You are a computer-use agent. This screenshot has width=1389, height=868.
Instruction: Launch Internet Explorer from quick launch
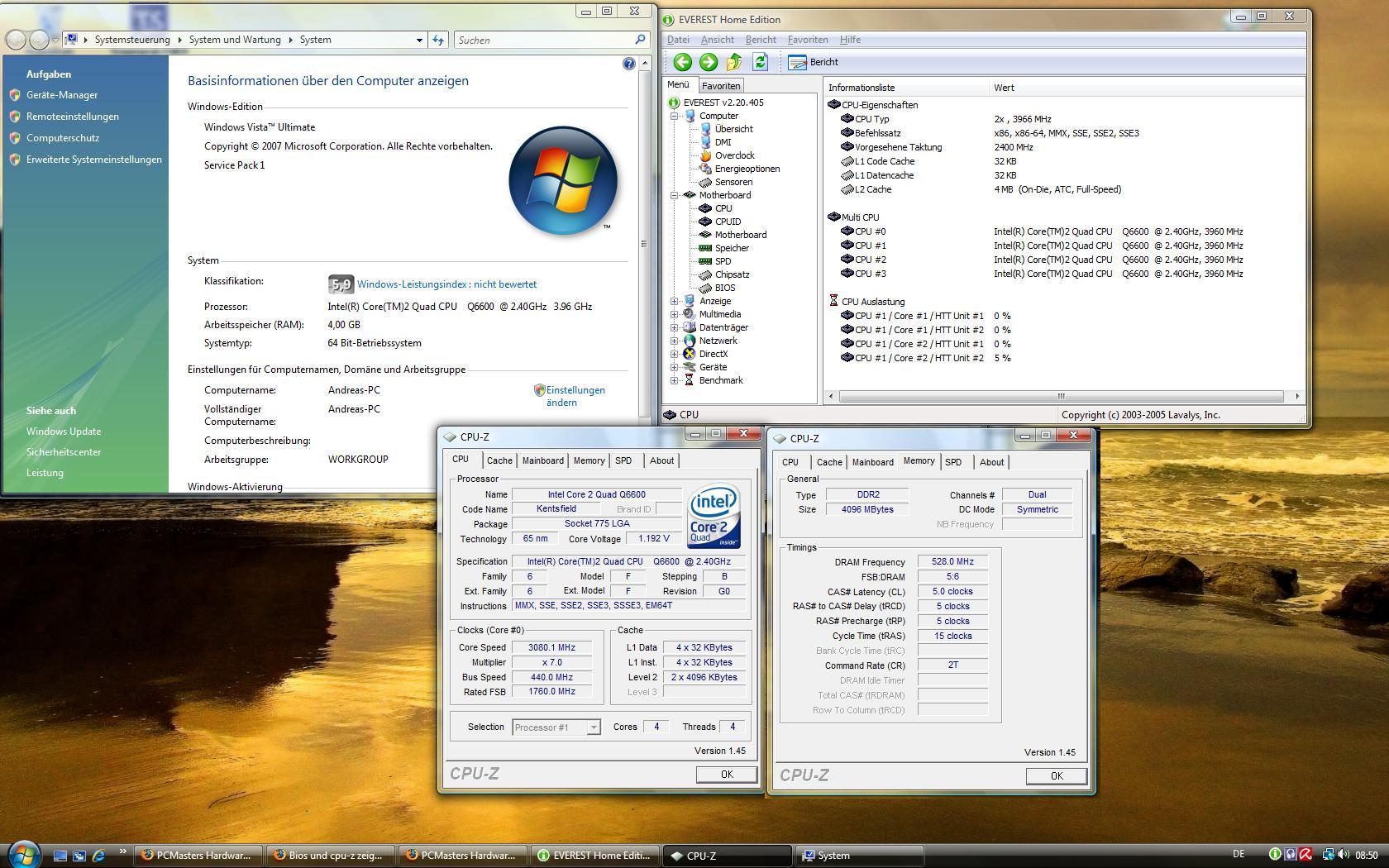pos(98,856)
